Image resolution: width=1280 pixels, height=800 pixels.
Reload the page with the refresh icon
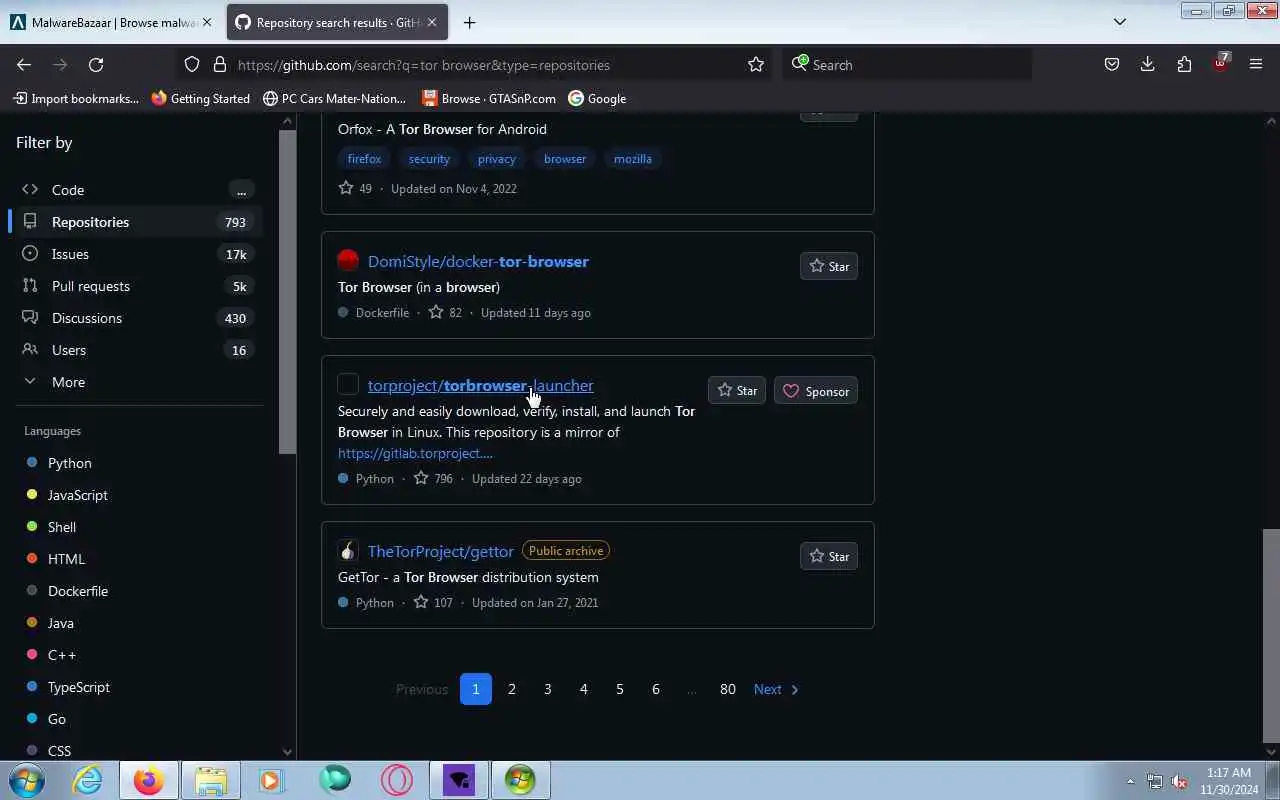tap(96, 64)
